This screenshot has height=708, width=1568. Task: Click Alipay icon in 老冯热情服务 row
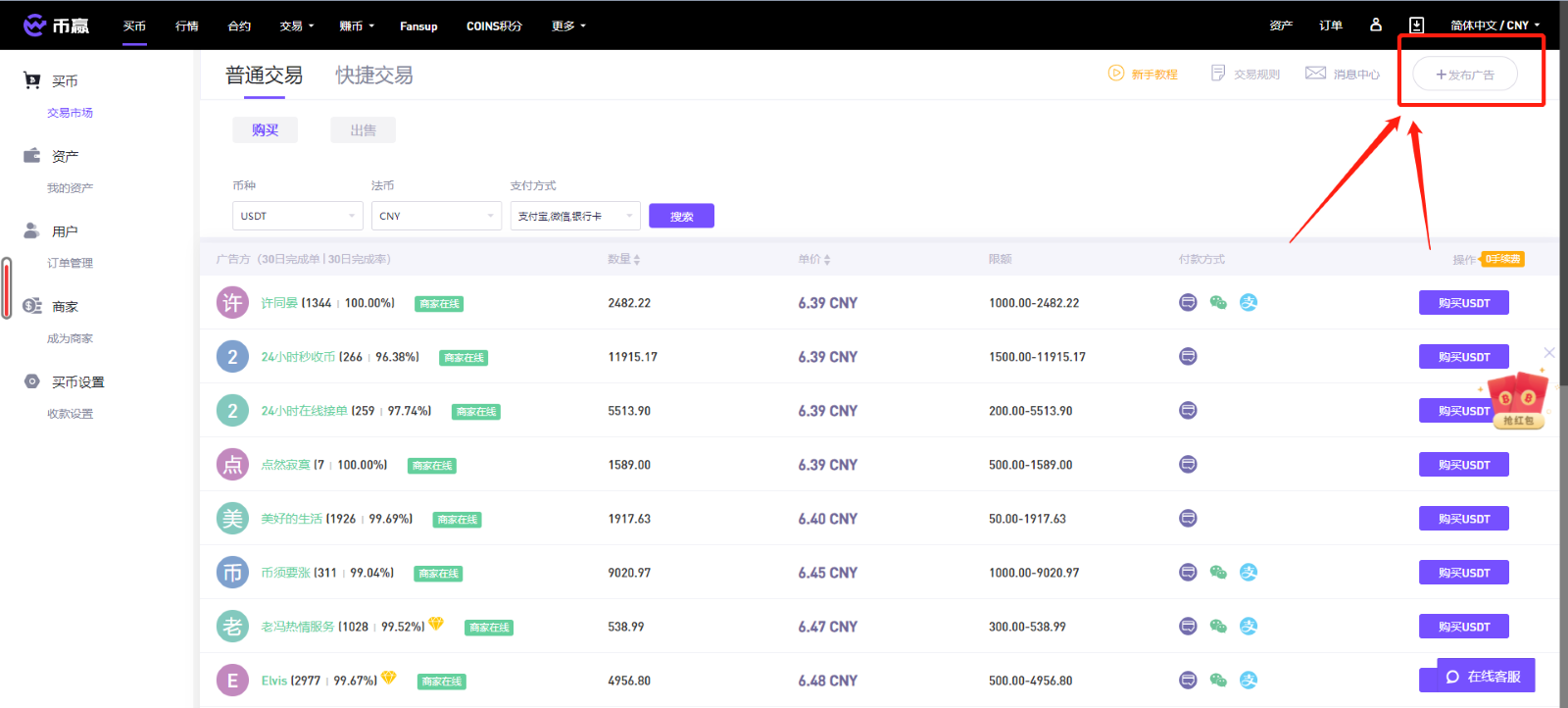coord(1249,627)
